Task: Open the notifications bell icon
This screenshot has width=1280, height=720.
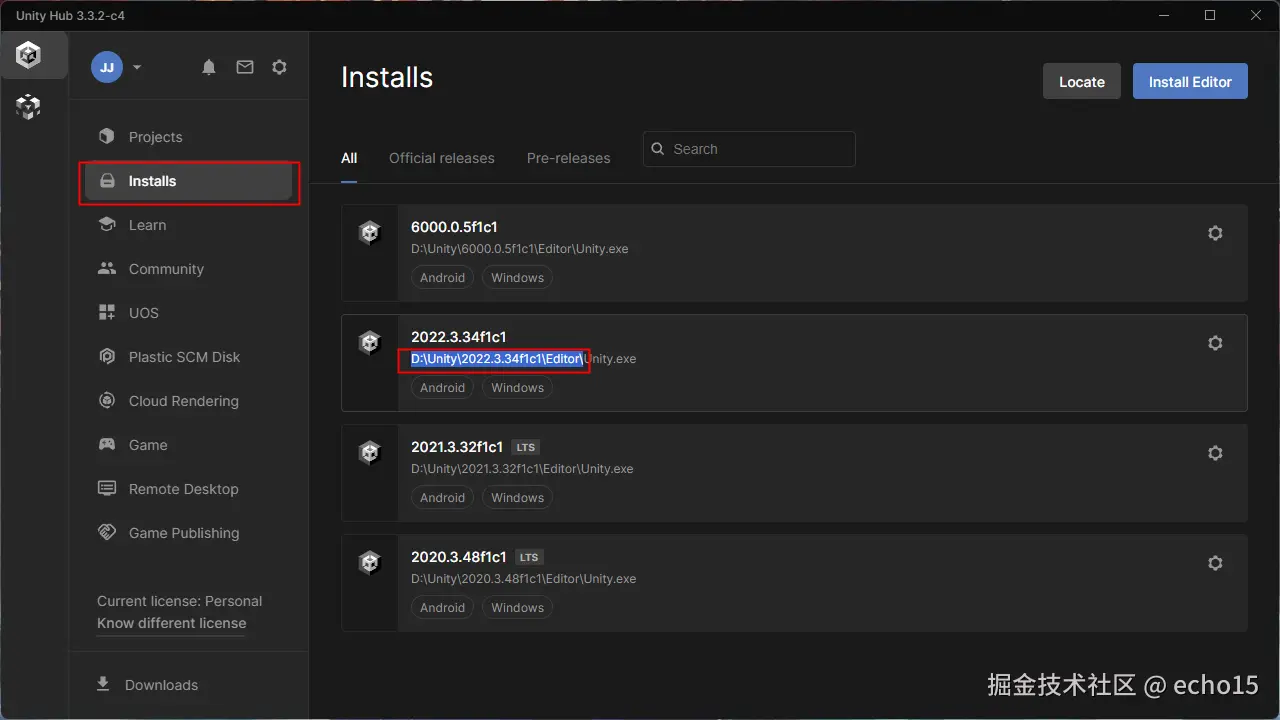Action: click(209, 67)
